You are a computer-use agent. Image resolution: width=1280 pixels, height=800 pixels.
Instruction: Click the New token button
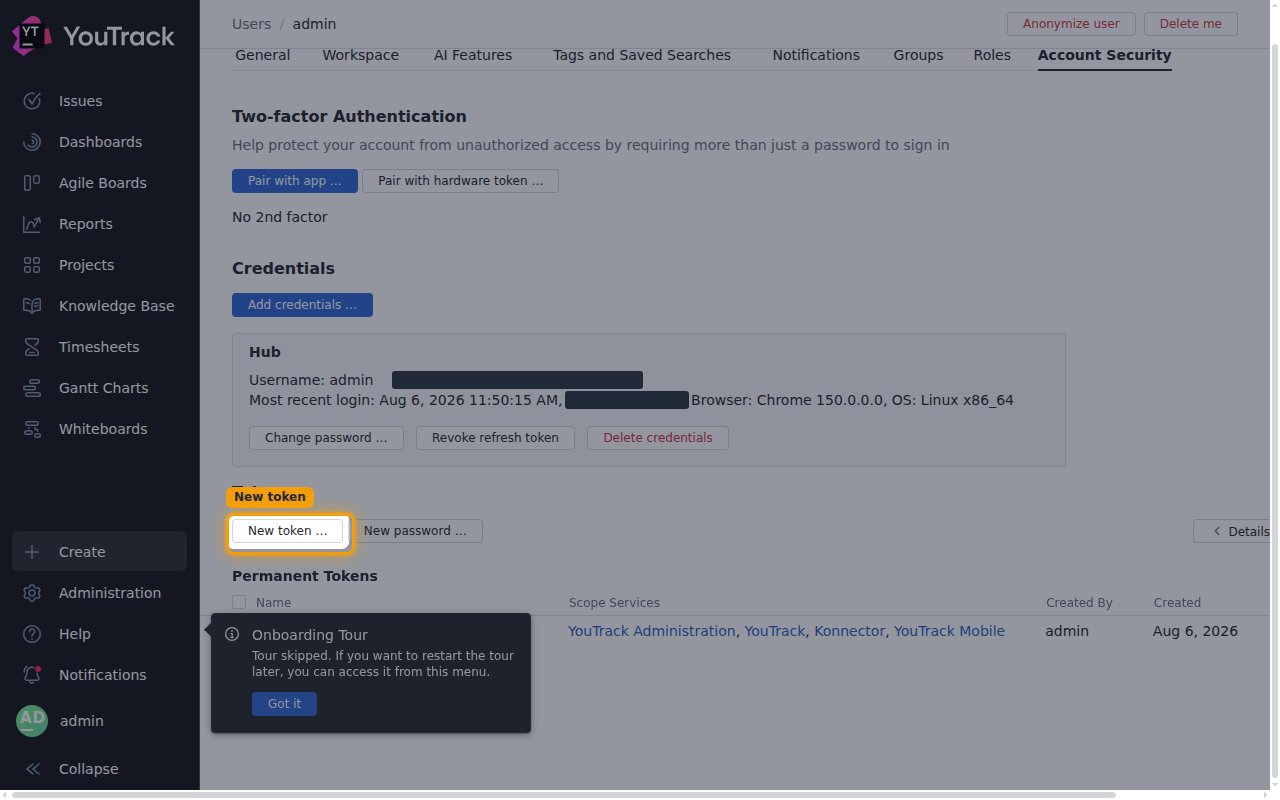coord(287,531)
